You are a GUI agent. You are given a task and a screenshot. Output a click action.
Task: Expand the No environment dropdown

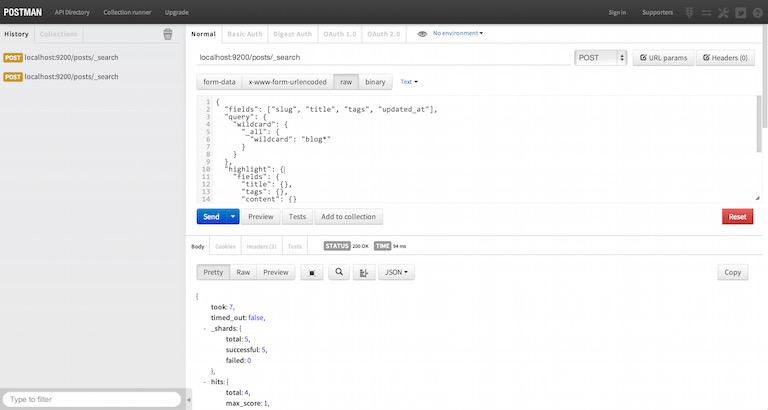[x=458, y=34]
